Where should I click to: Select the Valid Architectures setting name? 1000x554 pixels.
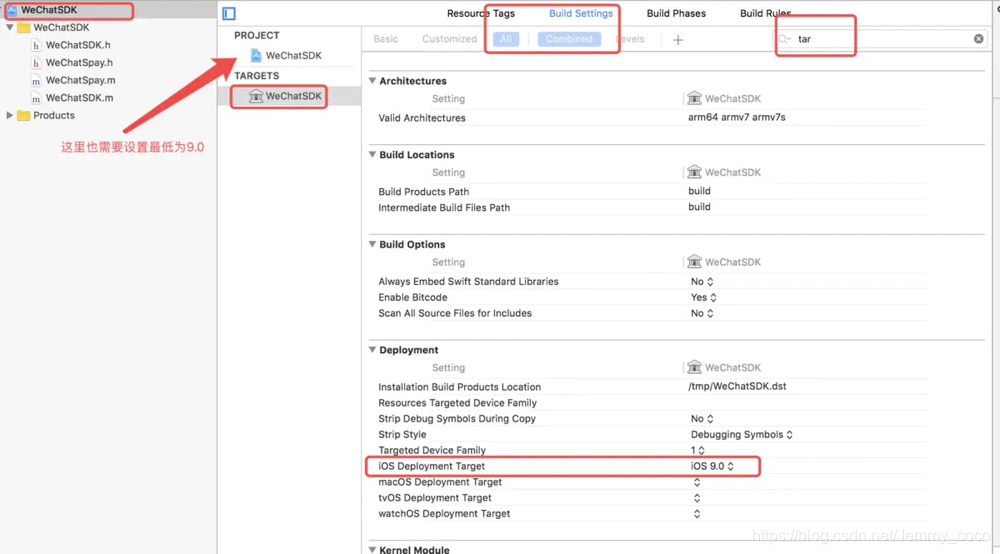422,118
